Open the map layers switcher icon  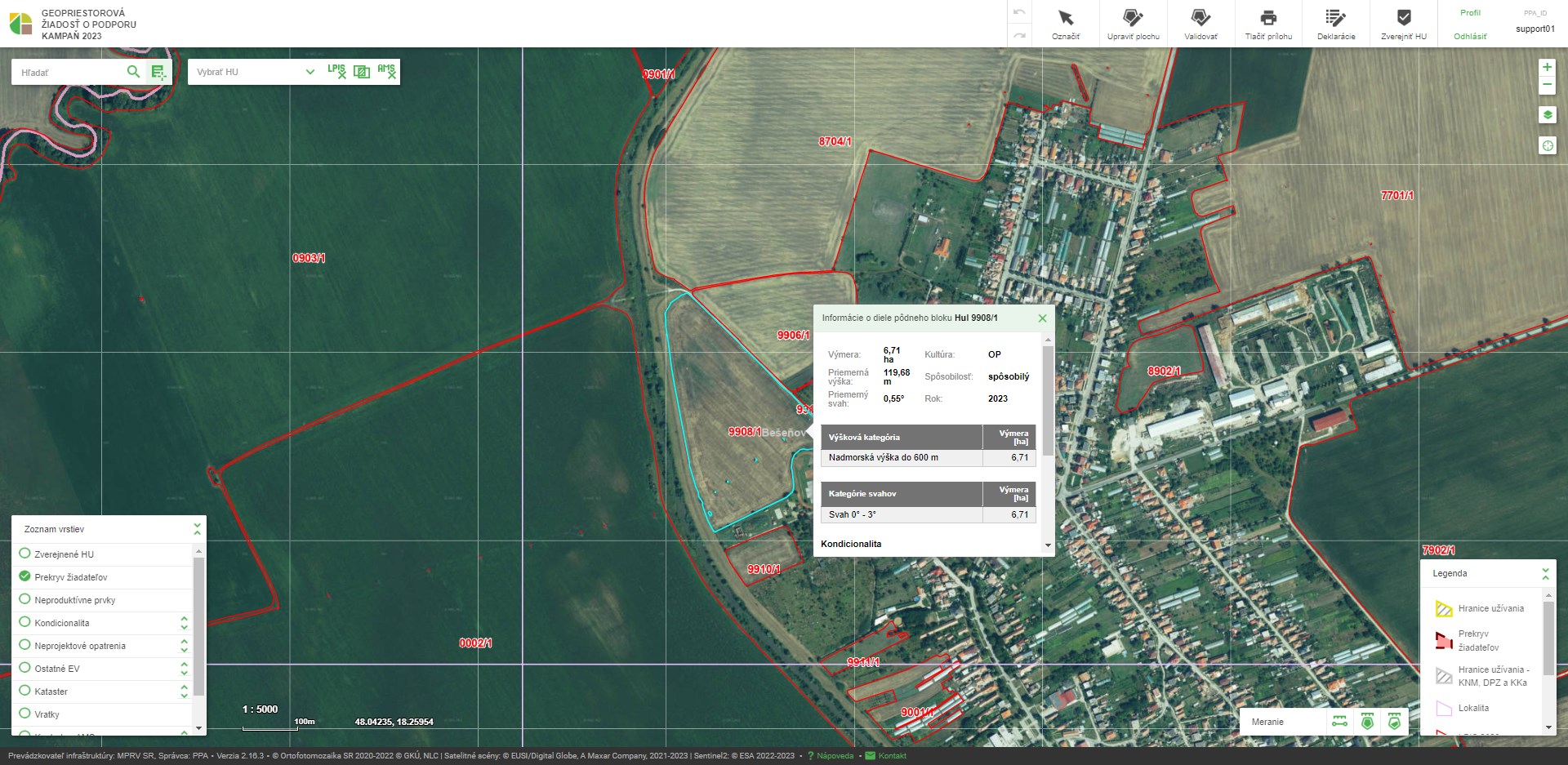1547,115
